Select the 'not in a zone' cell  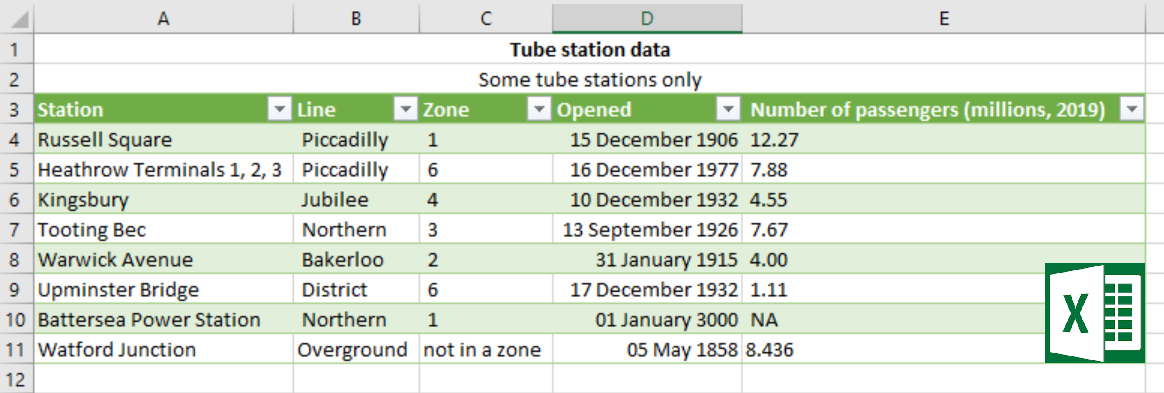[x=485, y=349]
